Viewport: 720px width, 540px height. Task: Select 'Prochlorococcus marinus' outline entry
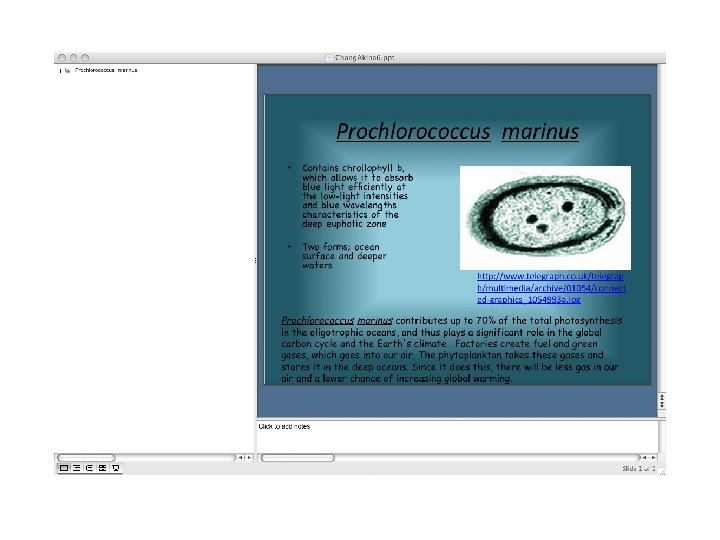pyautogui.click(x=106, y=70)
